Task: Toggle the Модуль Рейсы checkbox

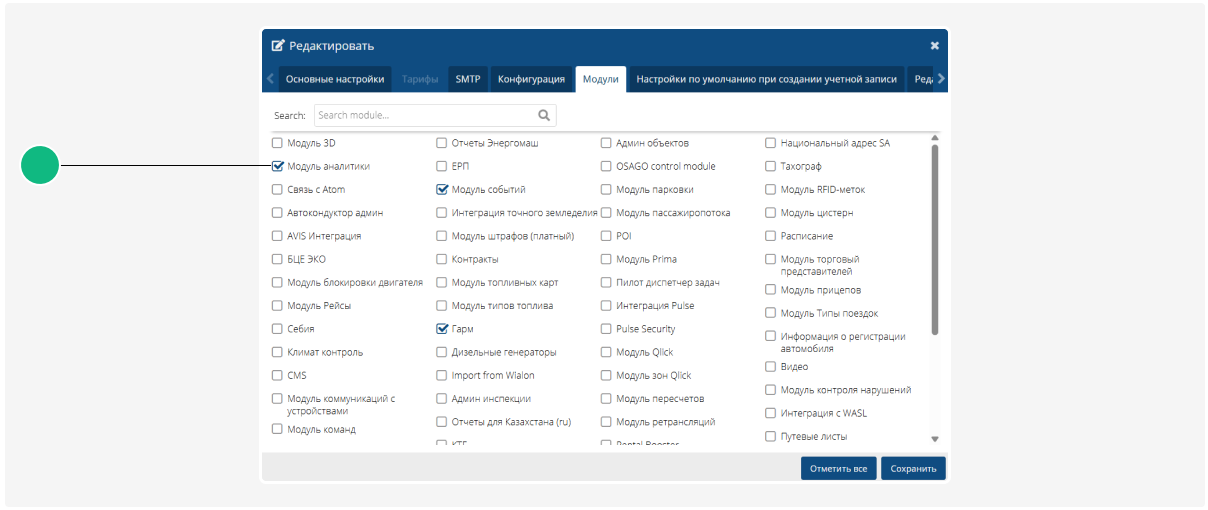Action: pos(278,305)
